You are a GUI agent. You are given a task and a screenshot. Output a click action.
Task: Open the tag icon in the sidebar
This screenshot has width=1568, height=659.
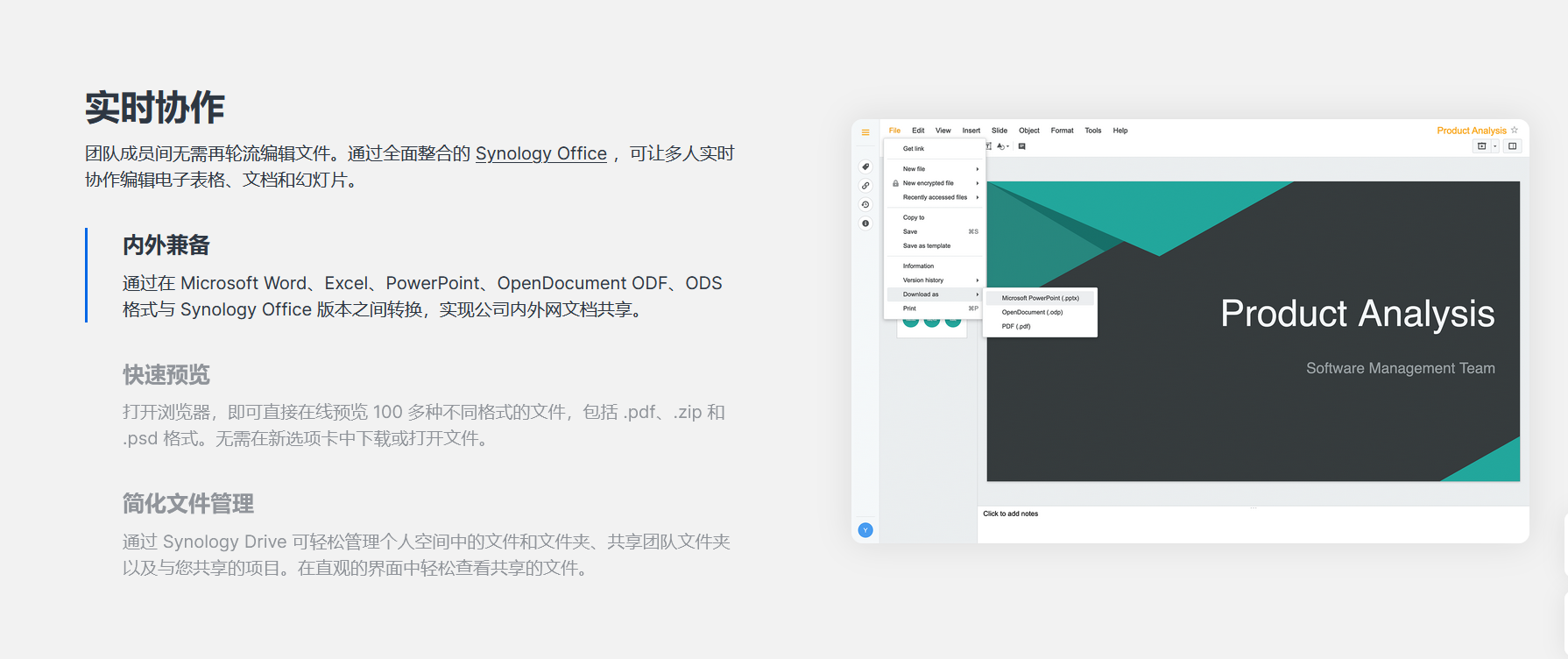click(x=865, y=167)
